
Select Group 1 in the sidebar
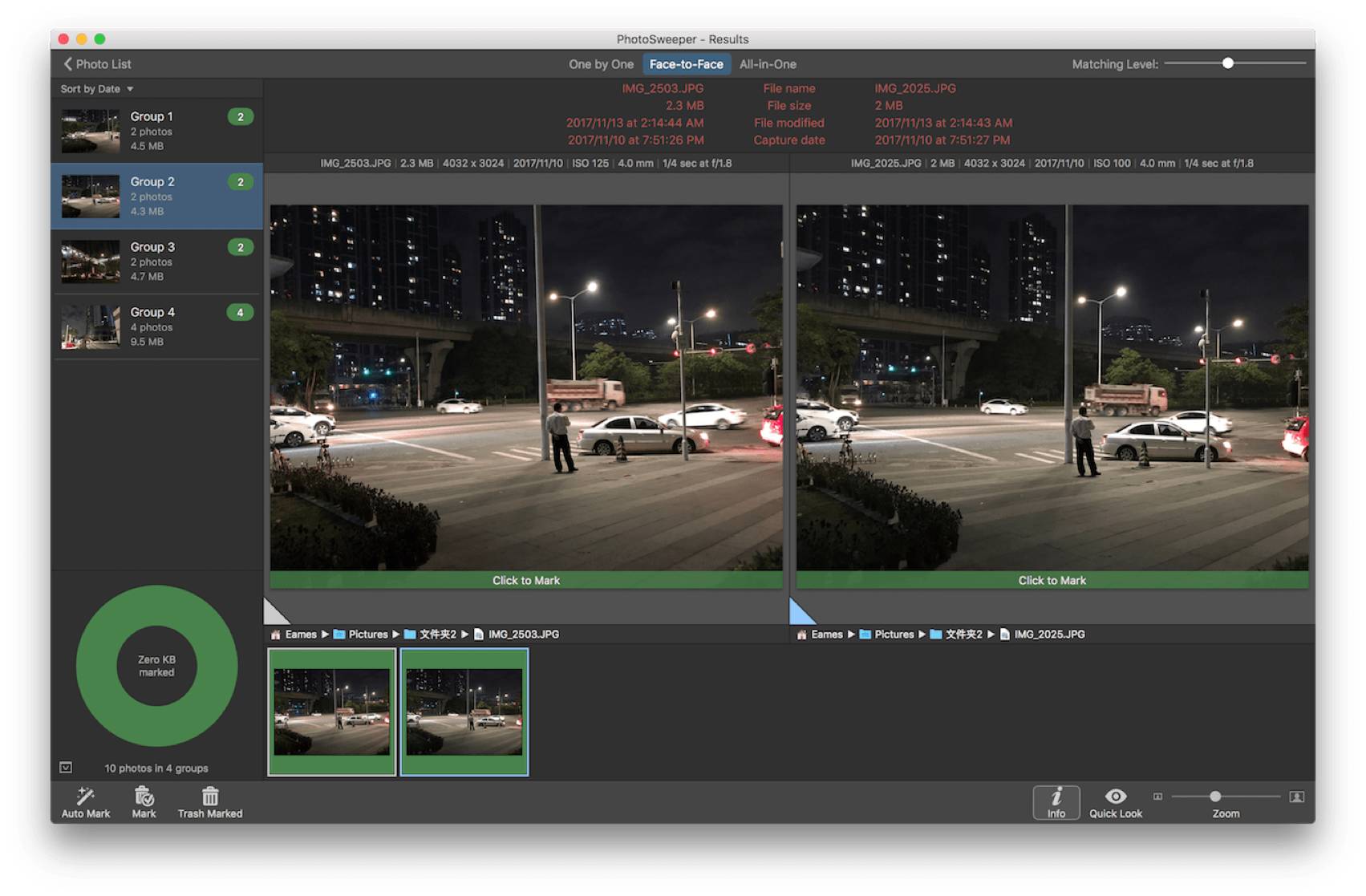tap(157, 131)
